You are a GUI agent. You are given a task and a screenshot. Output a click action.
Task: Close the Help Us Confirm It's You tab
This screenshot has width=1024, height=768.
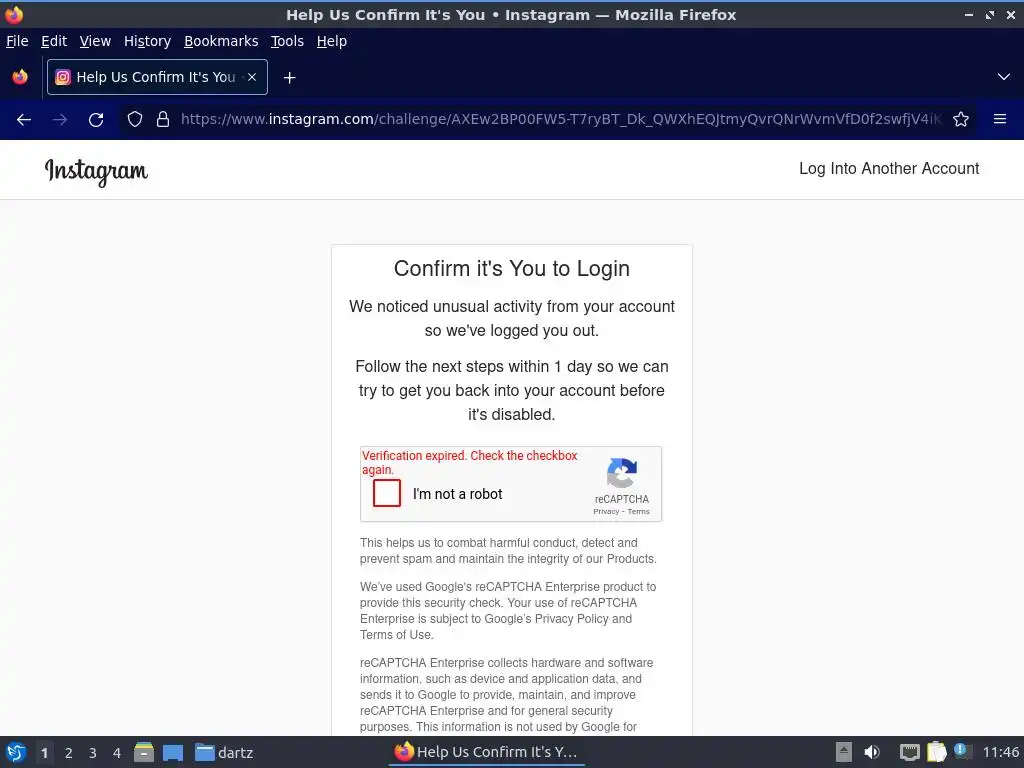coord(252,77)
